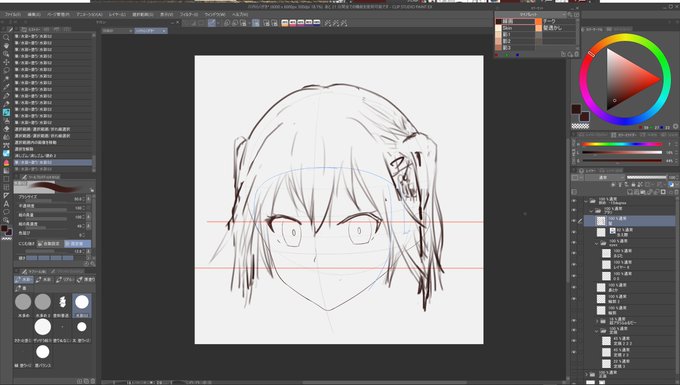
Task: Expand the collapsed 16% folder
Action: pyautogui.click(x=597, y=321)
